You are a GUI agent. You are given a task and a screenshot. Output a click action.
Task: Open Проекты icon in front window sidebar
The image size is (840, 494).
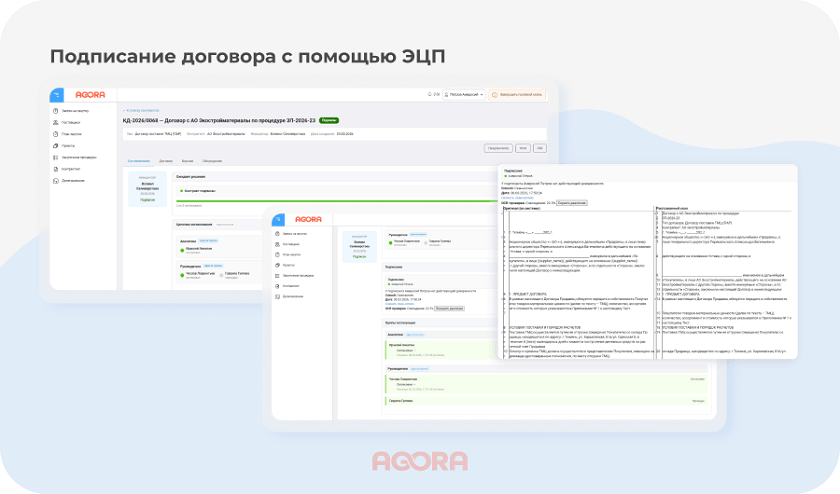(278, 265)
